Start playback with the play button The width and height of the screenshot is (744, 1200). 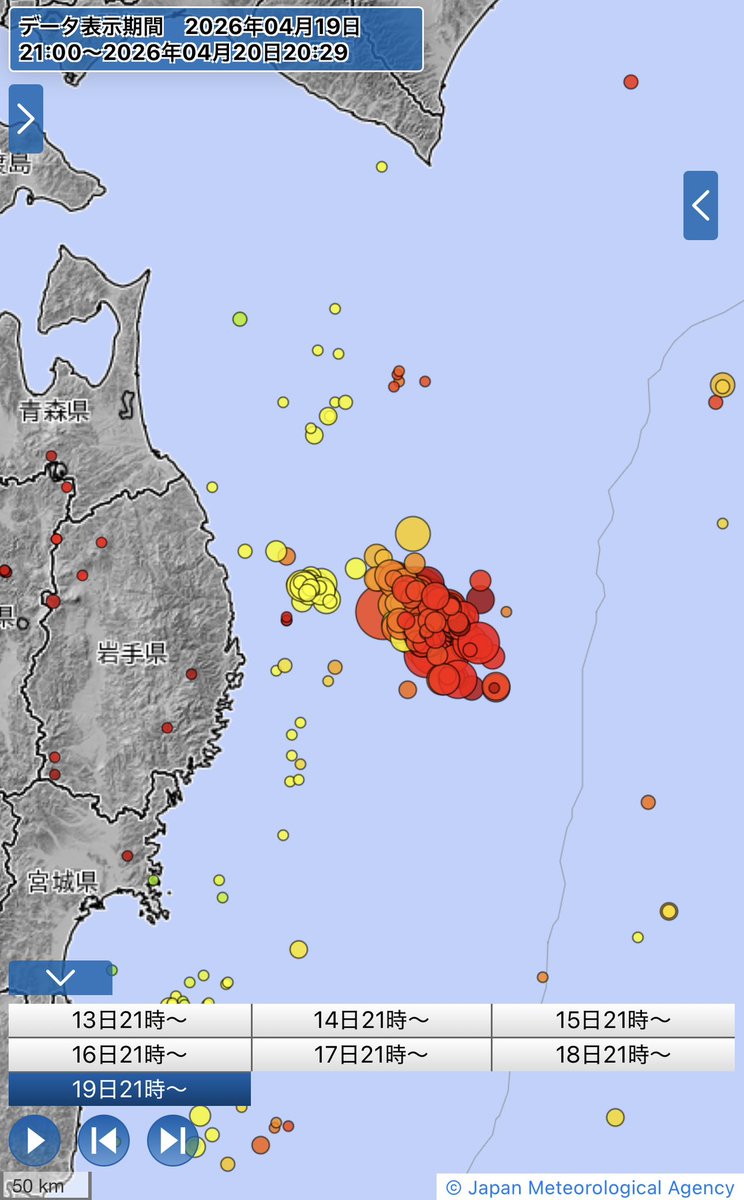click(35, 1140)
